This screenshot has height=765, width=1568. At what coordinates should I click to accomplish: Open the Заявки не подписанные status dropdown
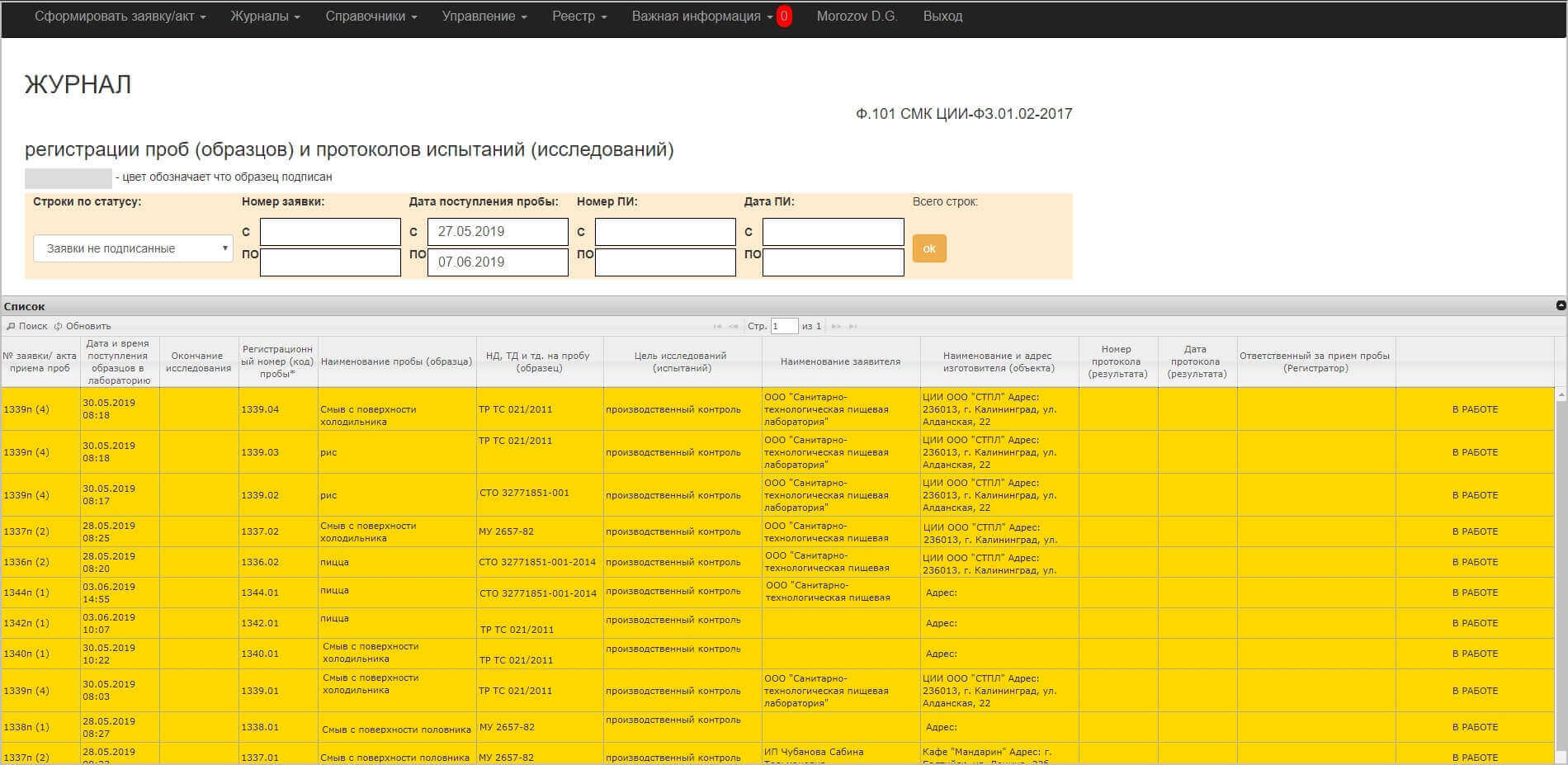[133, 248]
